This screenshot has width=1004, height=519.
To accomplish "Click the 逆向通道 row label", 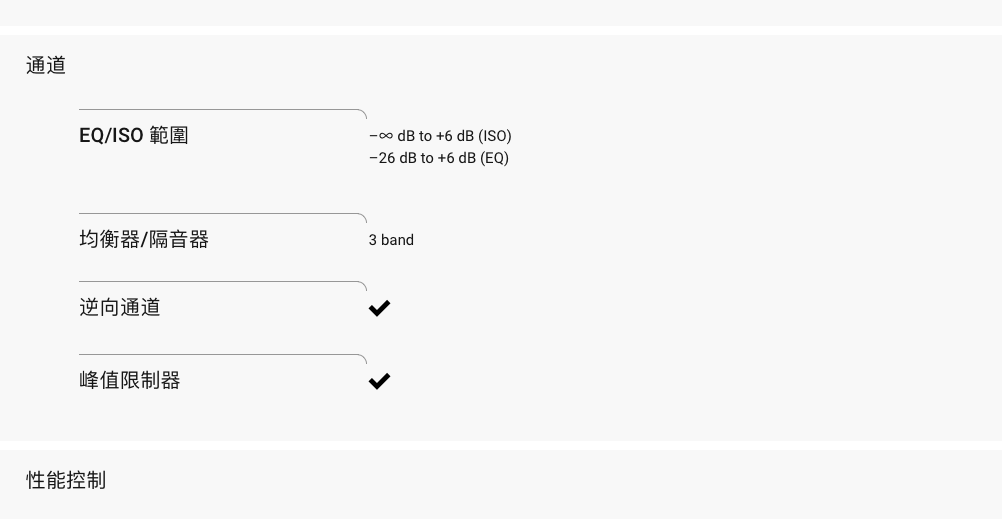I will (120, 307).
